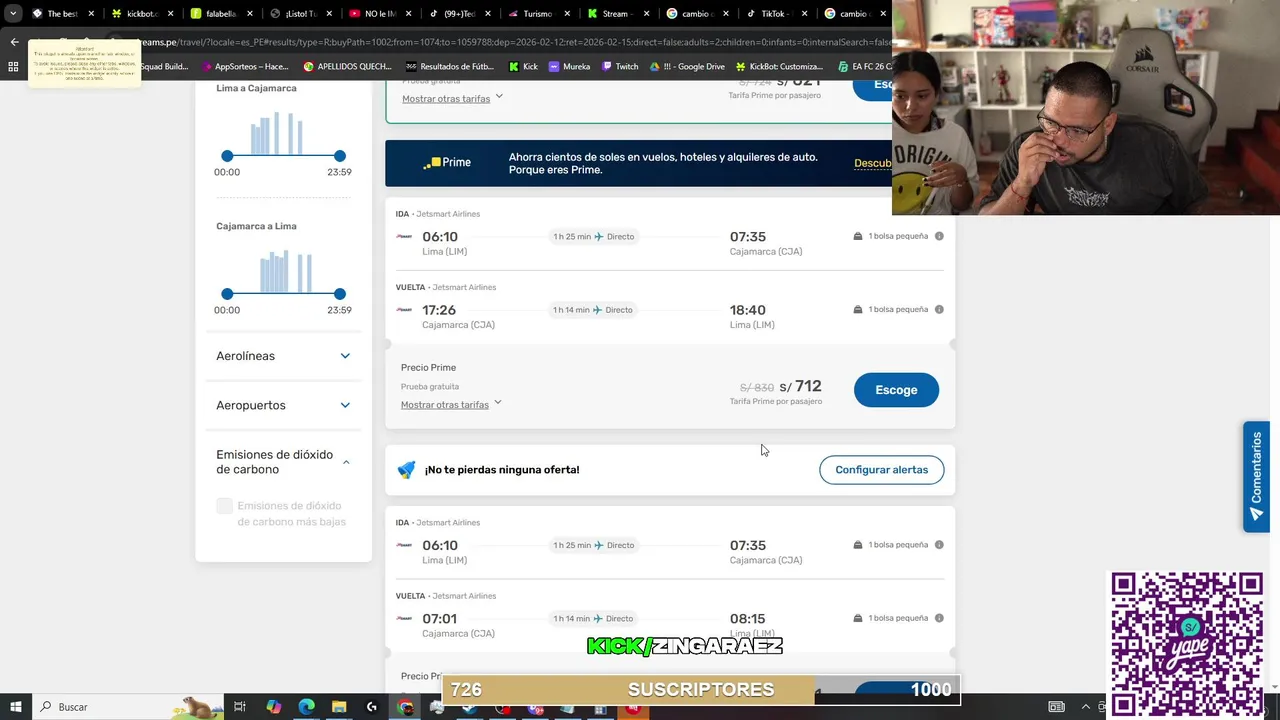
Task: Click rocket icon beside No te pierdas ninguna oferta
Action: [x=406, y=470]
